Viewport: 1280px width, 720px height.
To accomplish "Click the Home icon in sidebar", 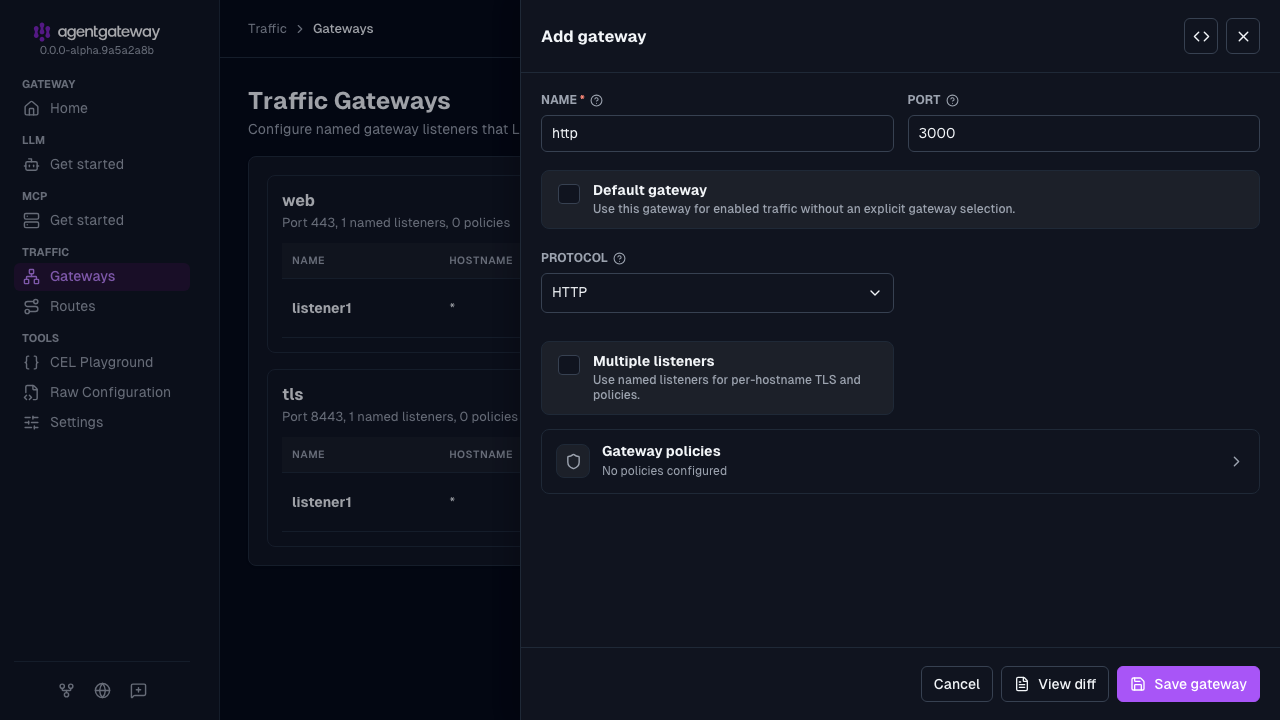I will (x=32, y=108).
